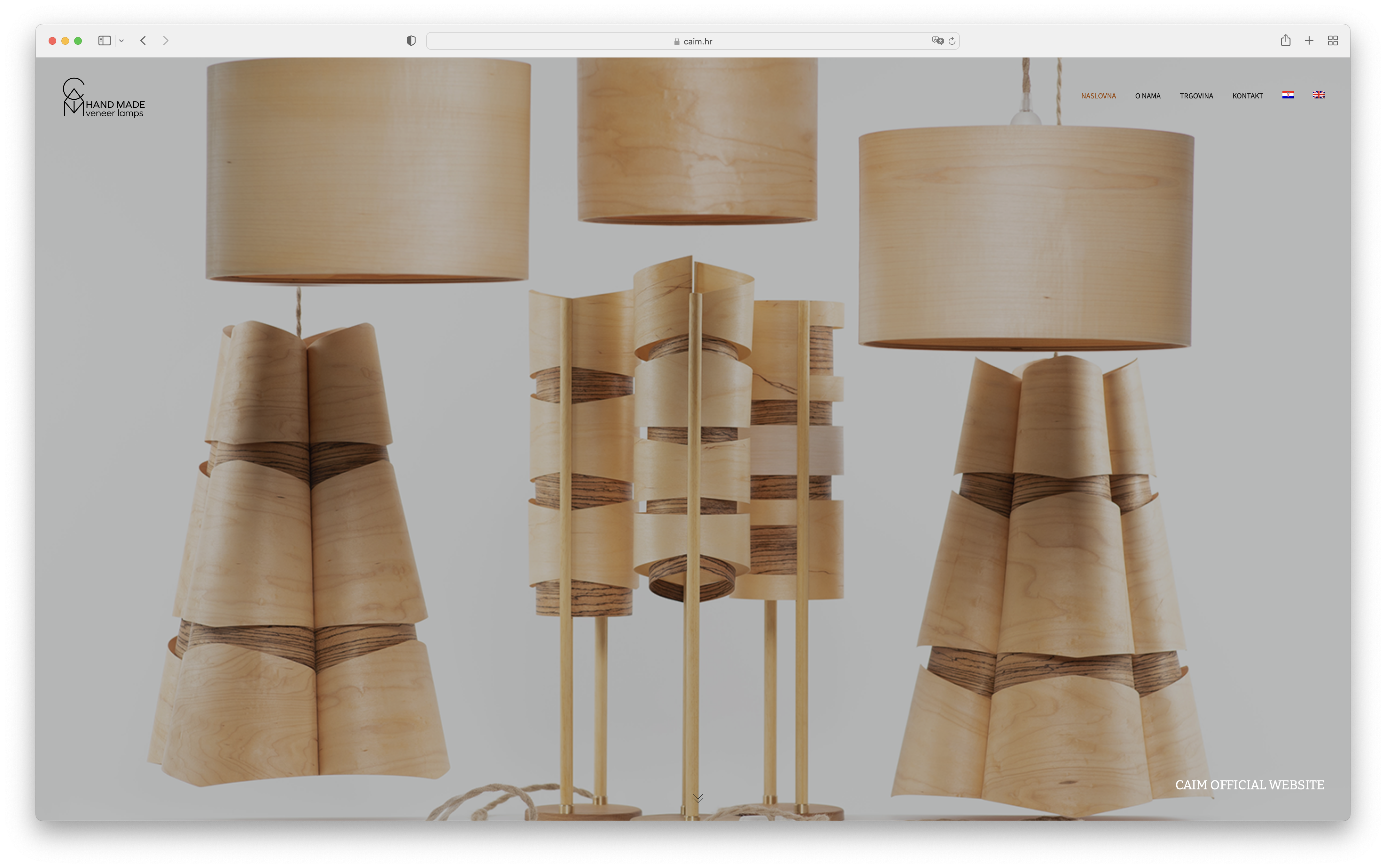Switch to English using the UK flag
The width and height of the screenshot is (1386, 868).
coord(1319,95)
